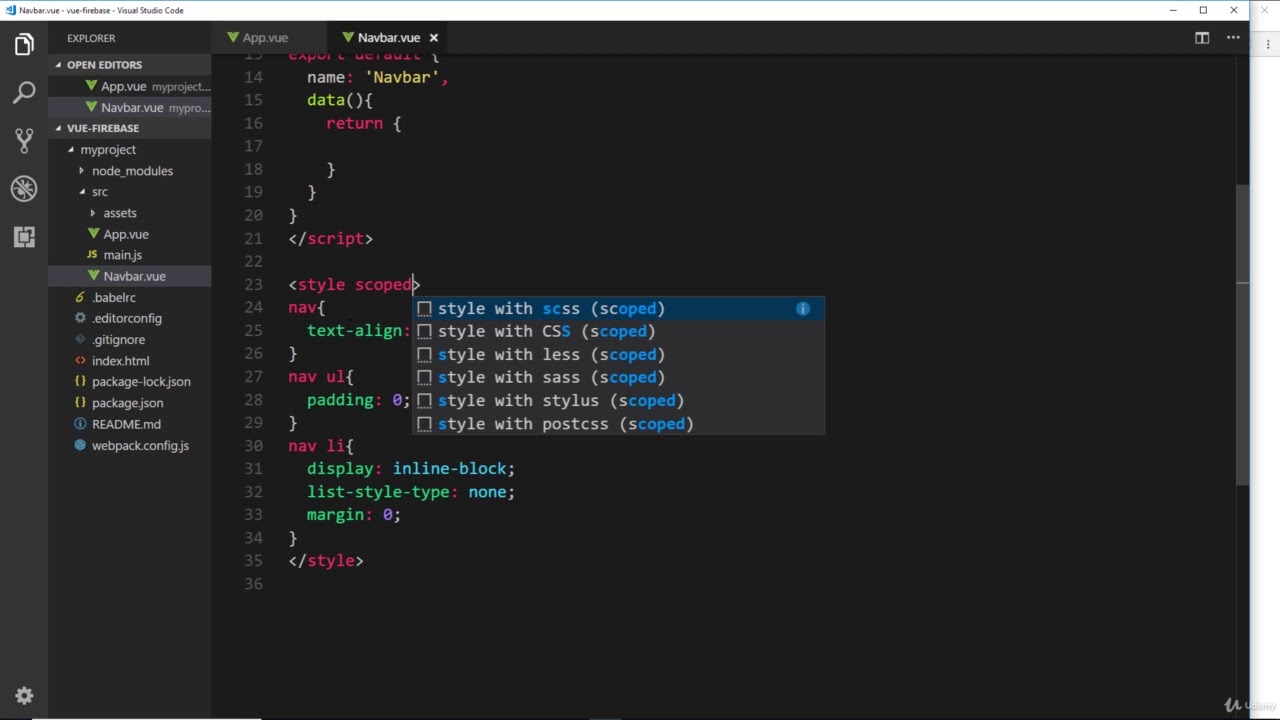Open App.vue under Open Editors

130,87
